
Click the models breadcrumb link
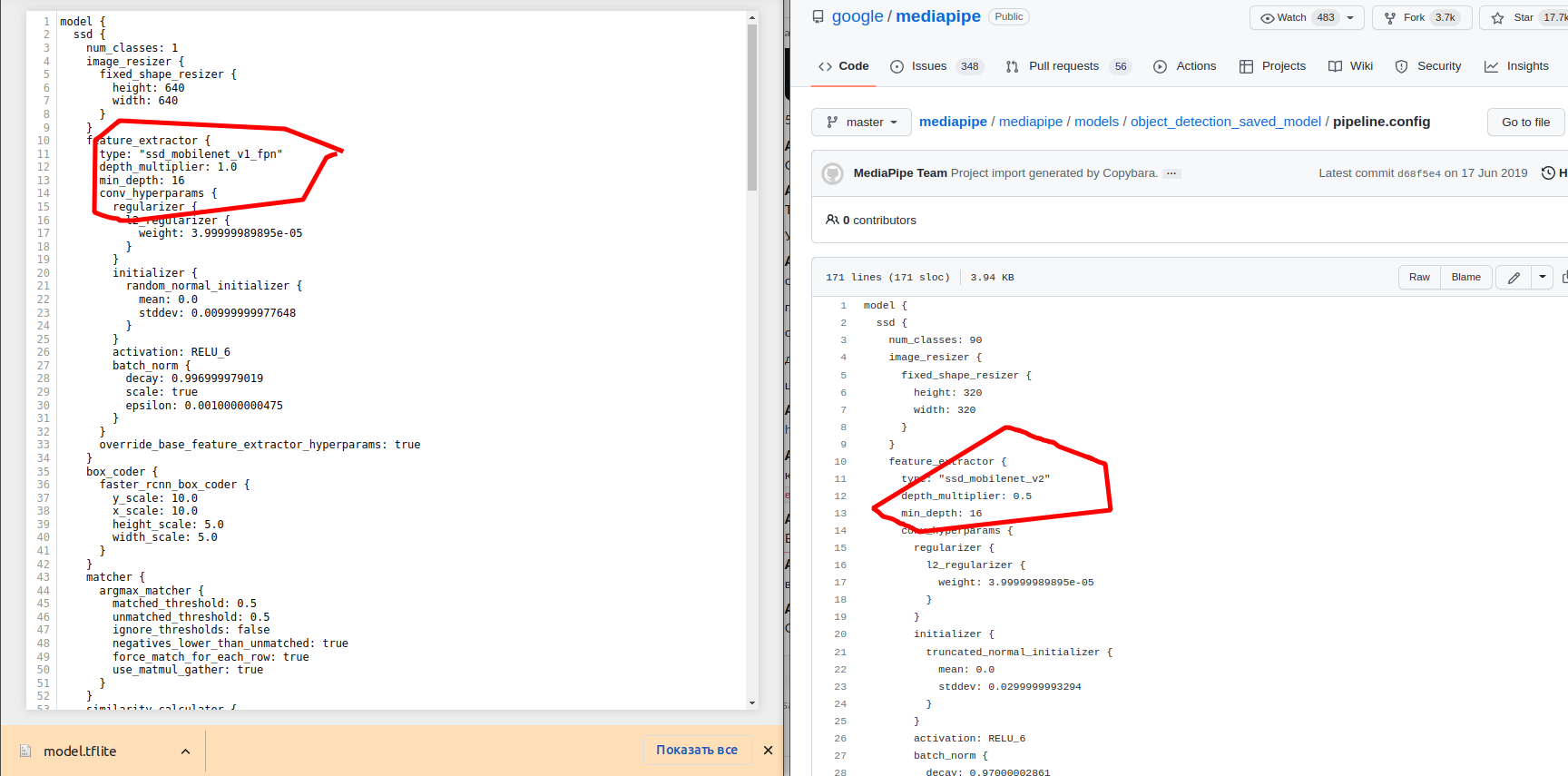click(1096, 122)
